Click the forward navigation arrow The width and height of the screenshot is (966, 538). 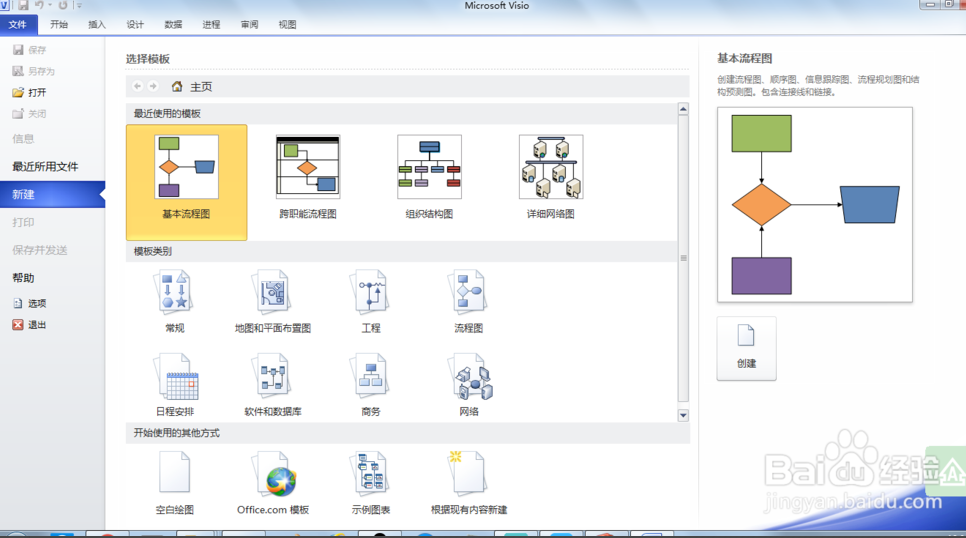click(x=153, y=86)
